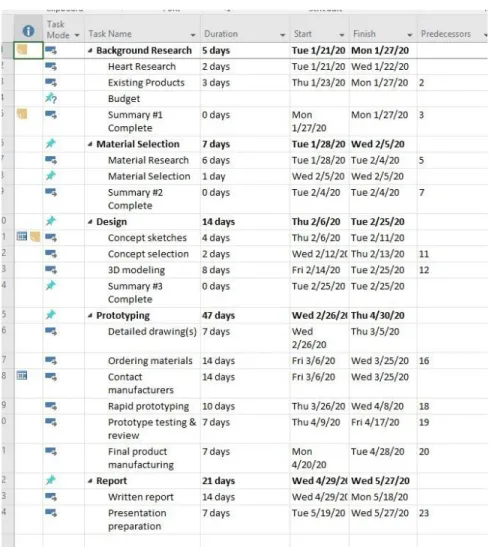Screen dimensions: 492x547
Task: Click the Indicators info column header icon
Action: coord(28,31)
